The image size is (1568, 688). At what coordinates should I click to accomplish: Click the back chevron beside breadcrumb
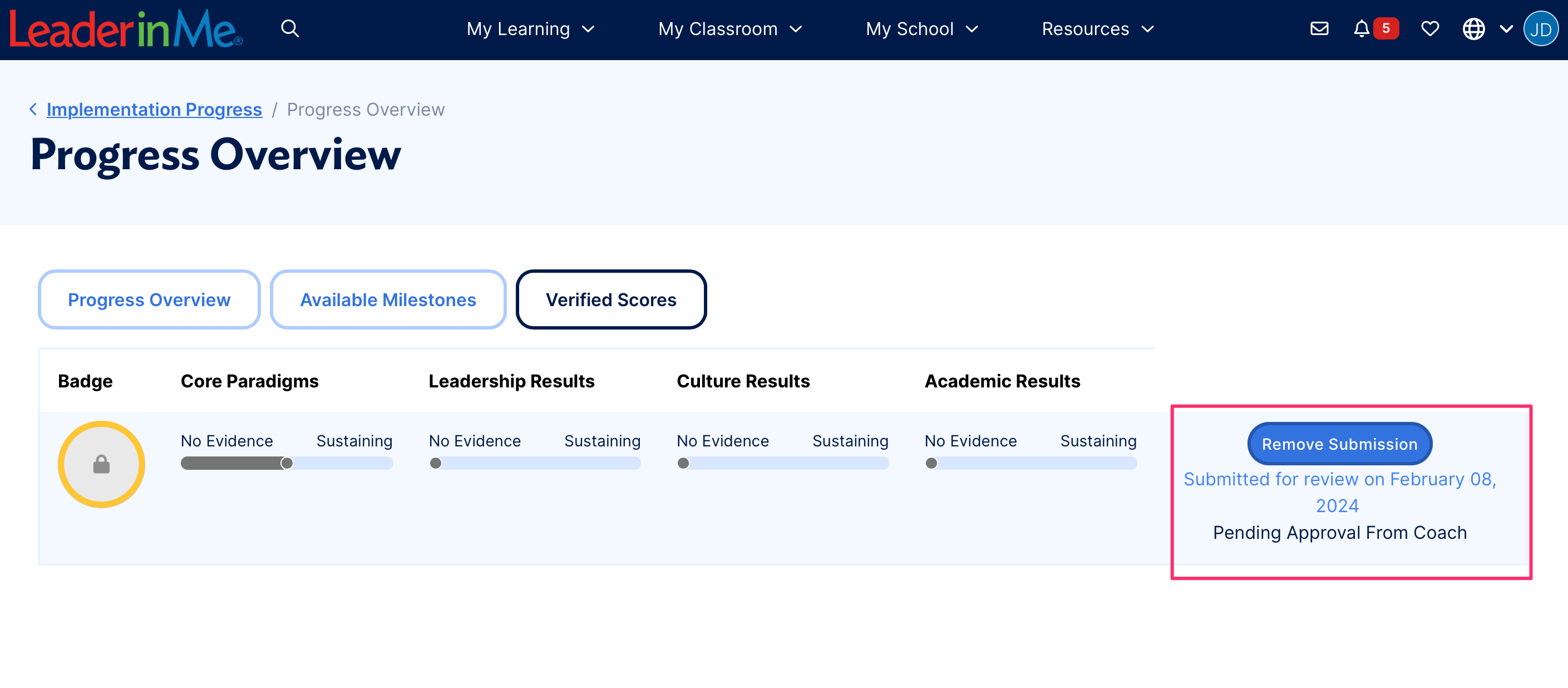[x=33, y=109]
